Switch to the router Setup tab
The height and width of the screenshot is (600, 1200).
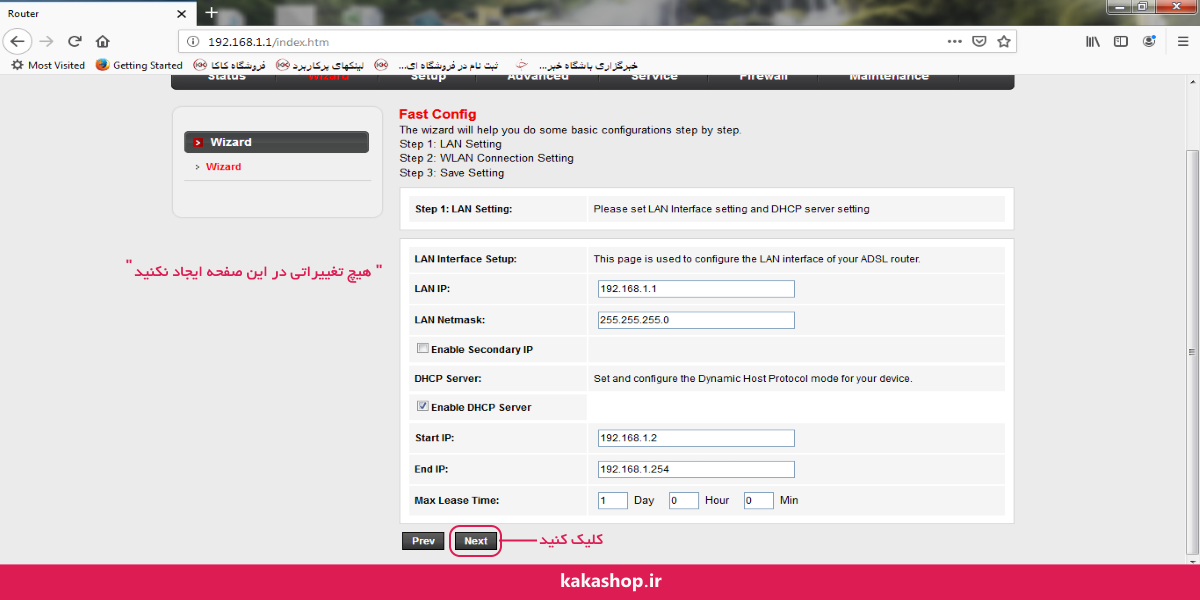point(428,77)
